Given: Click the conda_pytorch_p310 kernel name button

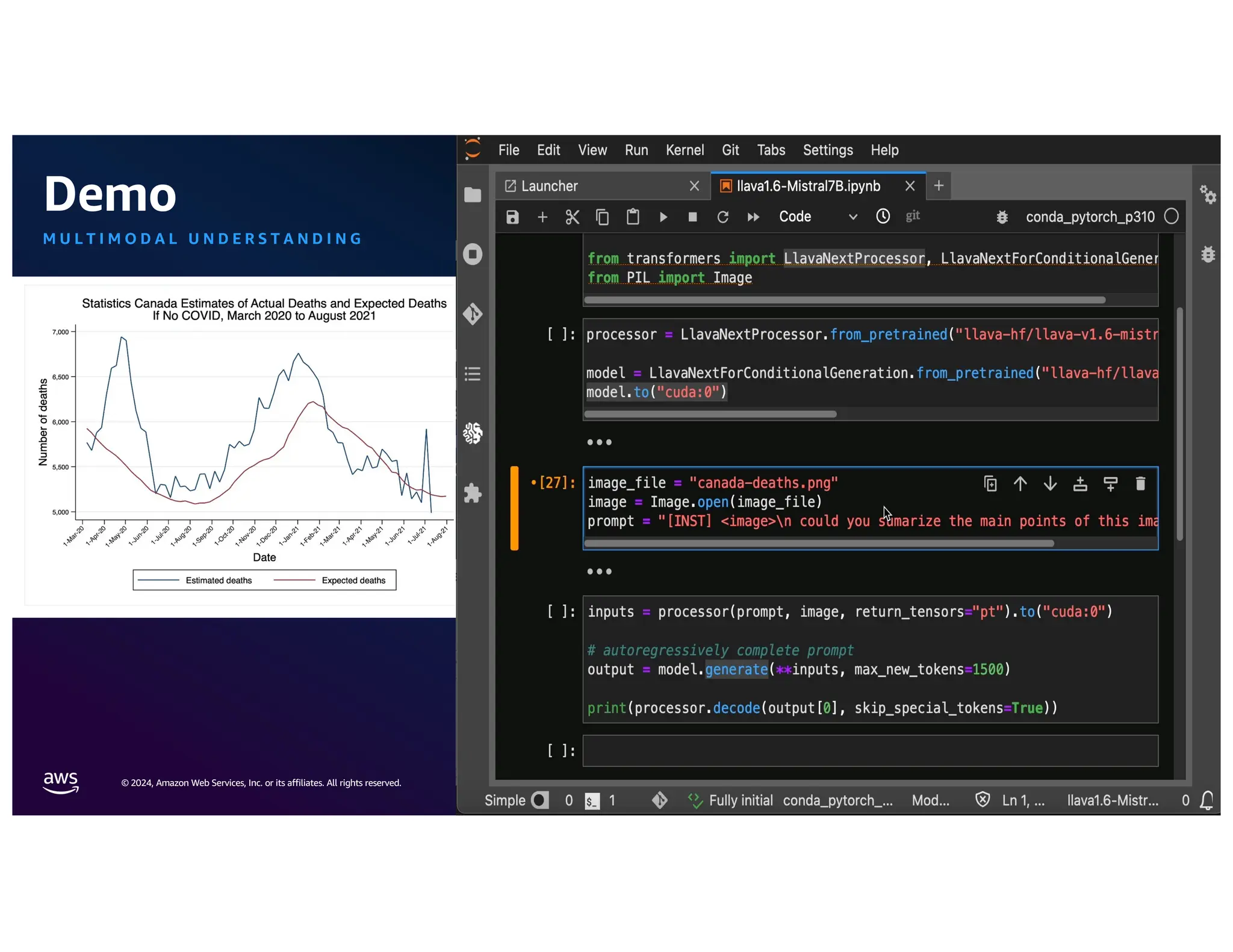Looking at the screenshot, I should coord(1090,217).
